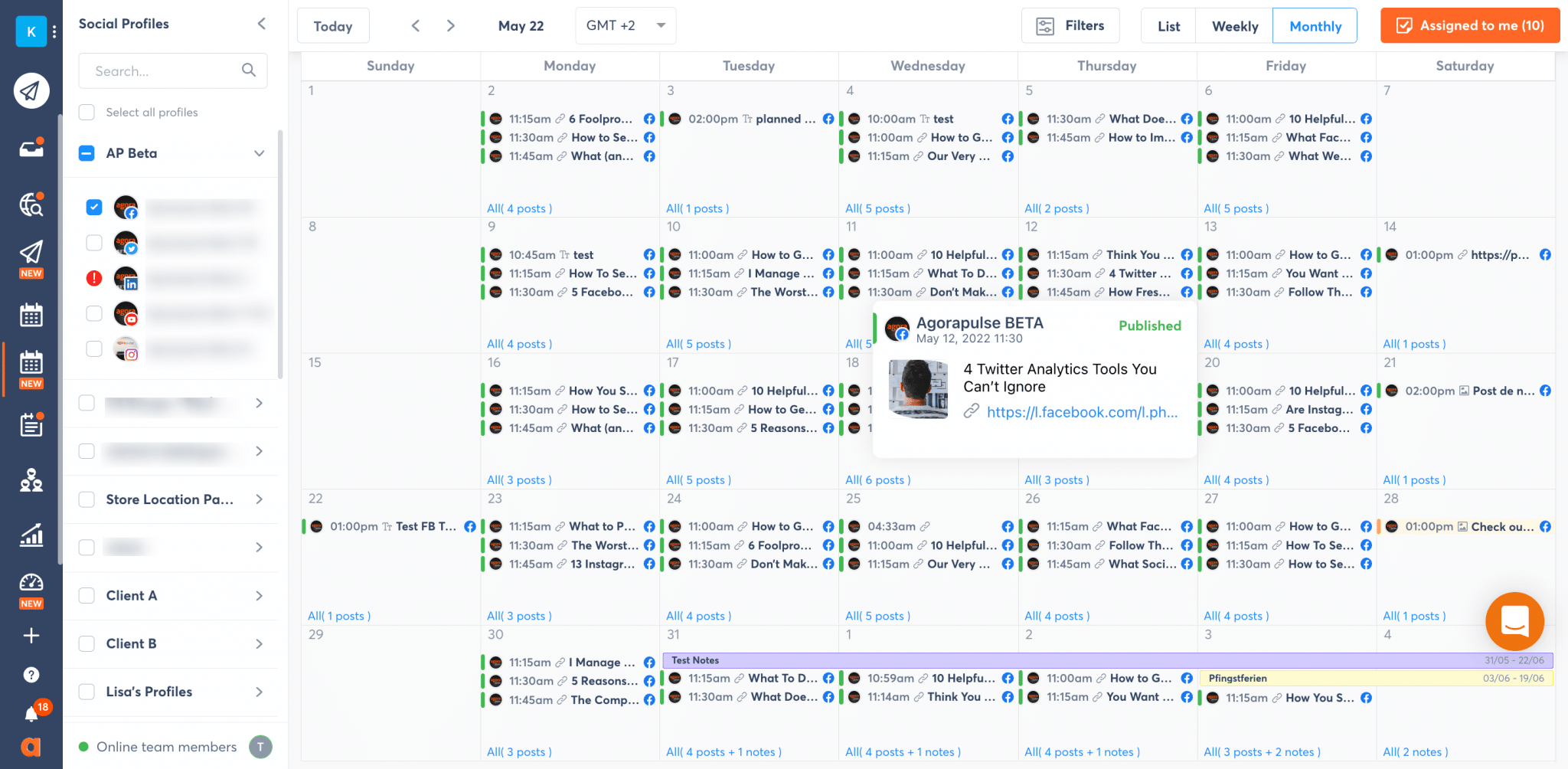Open the Filters panel
Image resolution: width=1568 pixels, height=769 pixels.
[x=1070, y=25]
